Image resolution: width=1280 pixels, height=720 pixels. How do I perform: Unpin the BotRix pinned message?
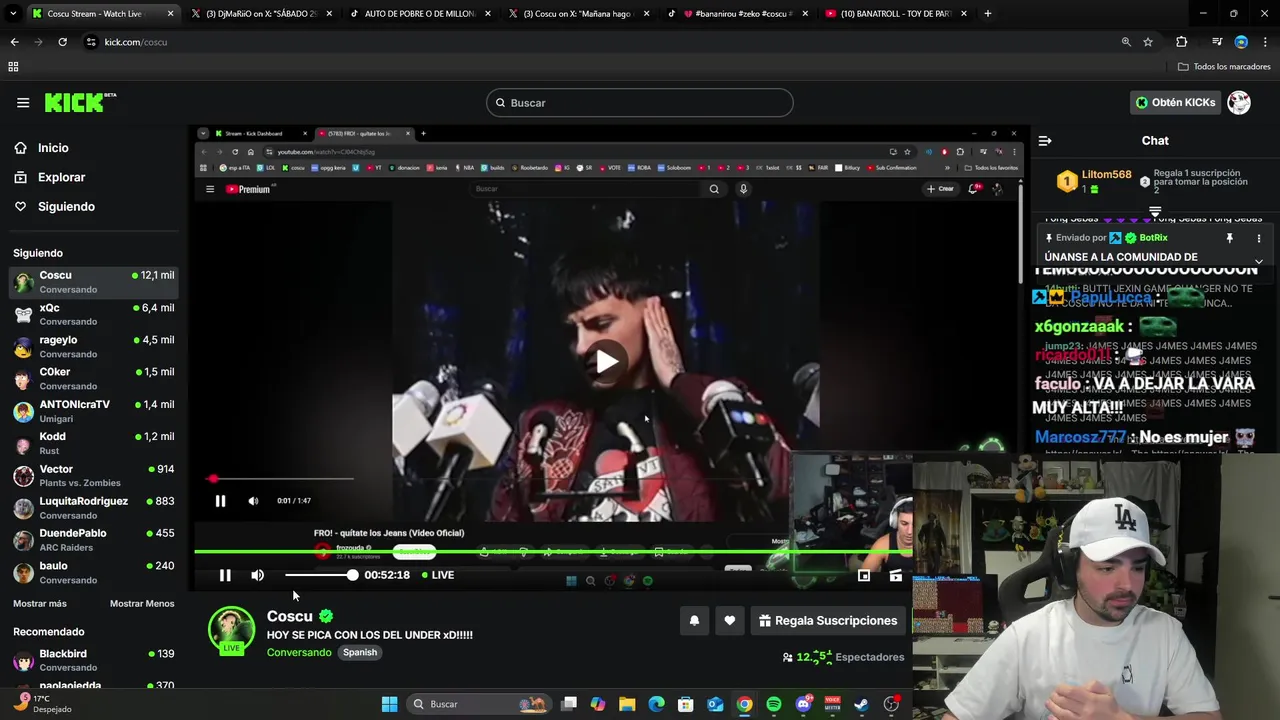tap(1230, 238)
